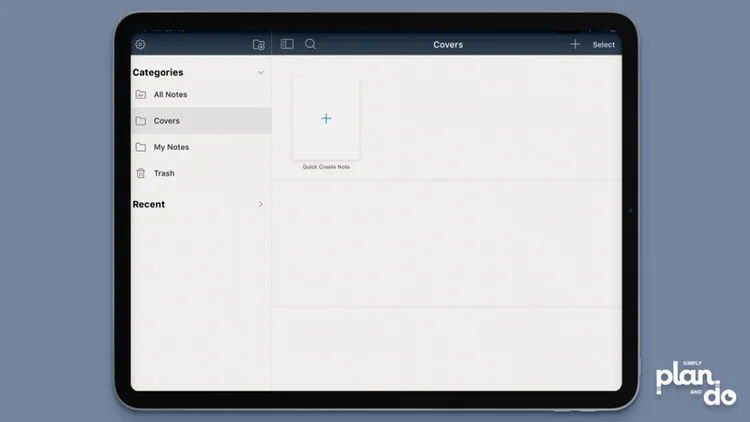Screen dimensions: 750x422
Task: Select Covers category in sidebar
Action: point(201,121)
